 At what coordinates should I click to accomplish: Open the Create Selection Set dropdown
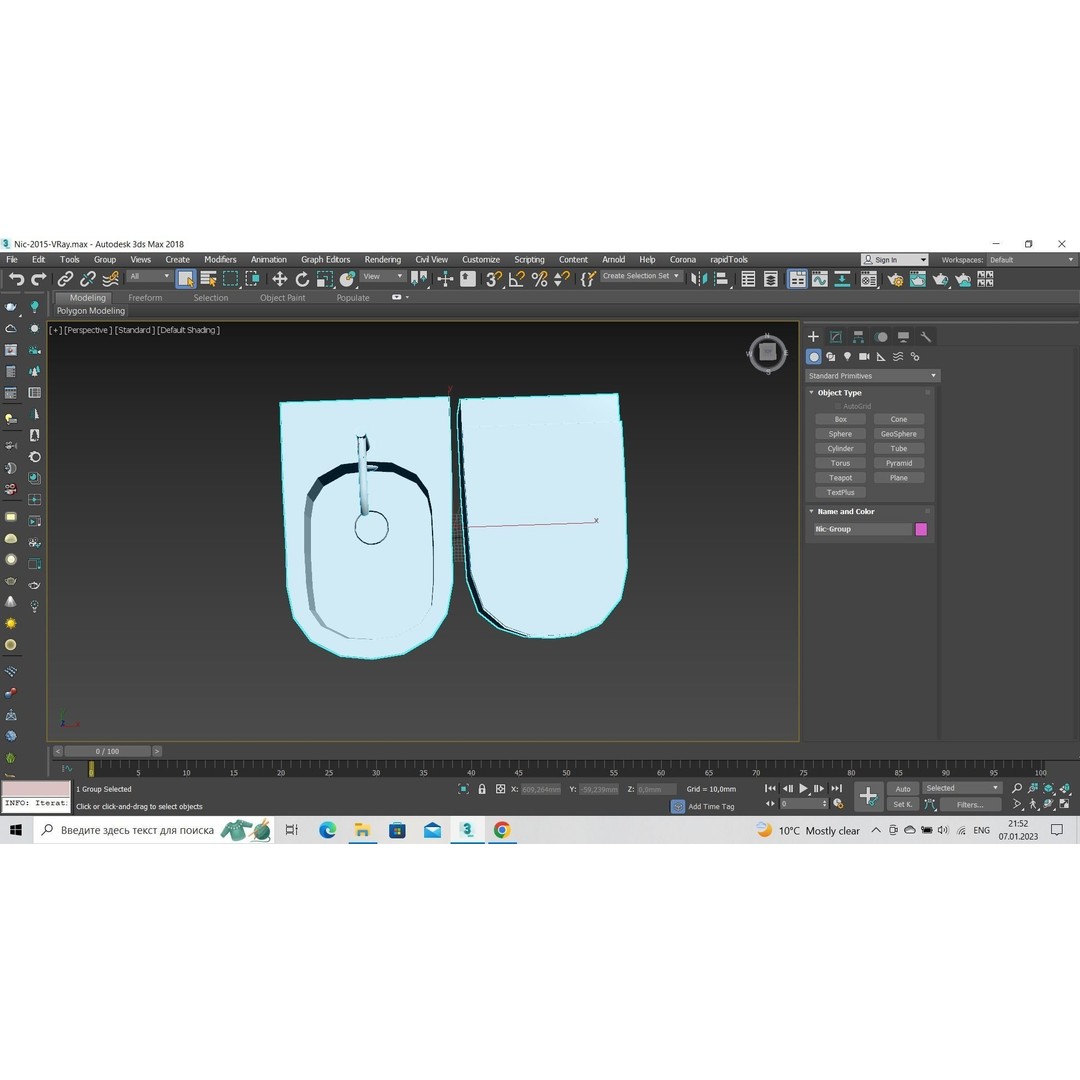pos(641,276)
